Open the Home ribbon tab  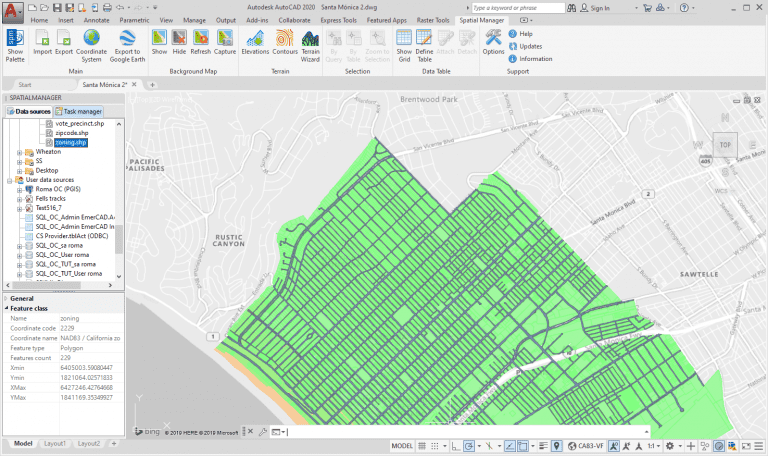tap(39, 20)
